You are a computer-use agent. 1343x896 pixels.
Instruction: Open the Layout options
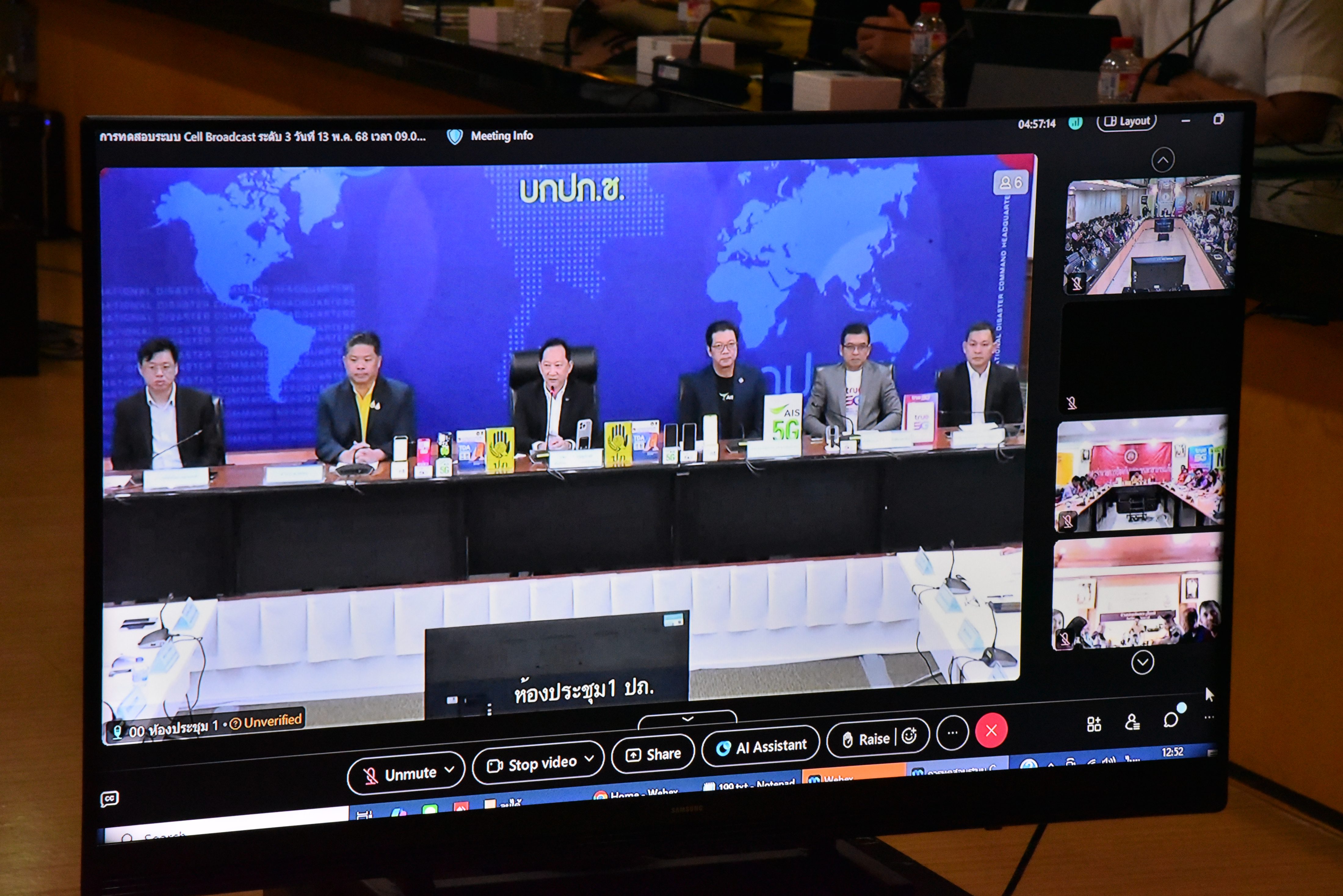[1127, 122]
